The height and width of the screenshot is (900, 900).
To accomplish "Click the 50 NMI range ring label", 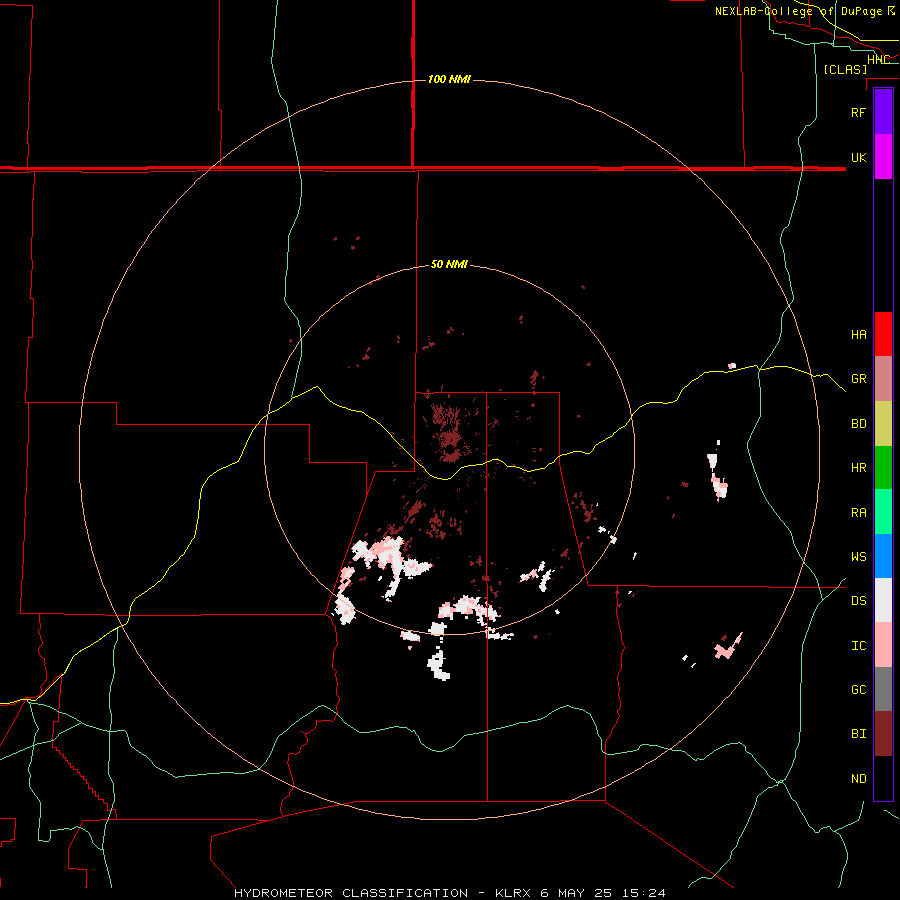I will click(x=449, y=265).
